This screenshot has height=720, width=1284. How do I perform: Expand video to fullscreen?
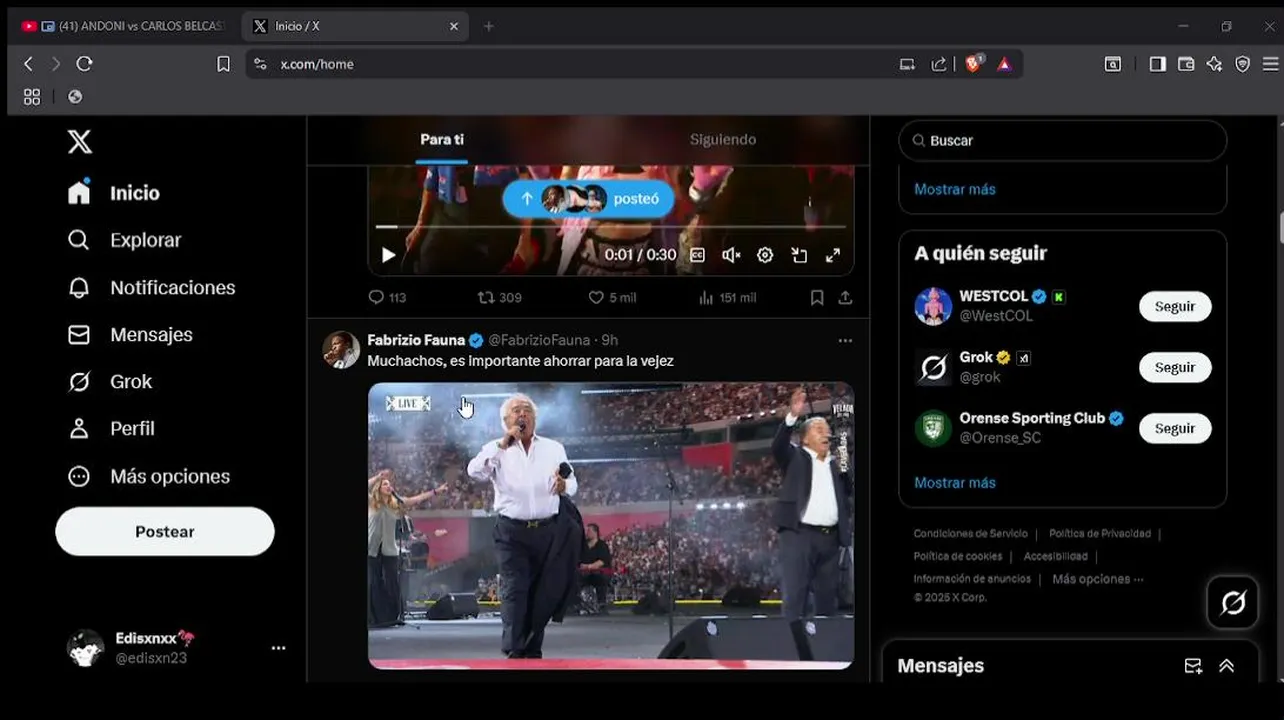[x=833, y=255]
